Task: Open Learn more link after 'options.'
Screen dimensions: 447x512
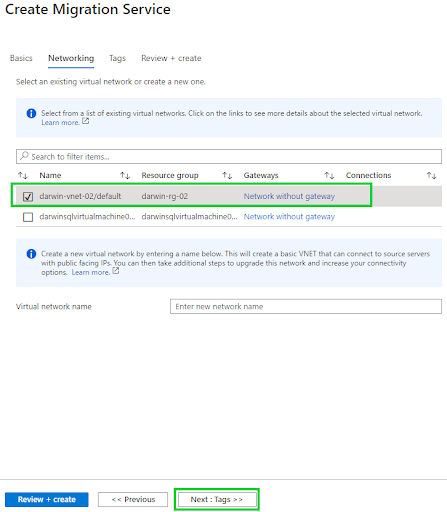Action: tap(91, 272)
